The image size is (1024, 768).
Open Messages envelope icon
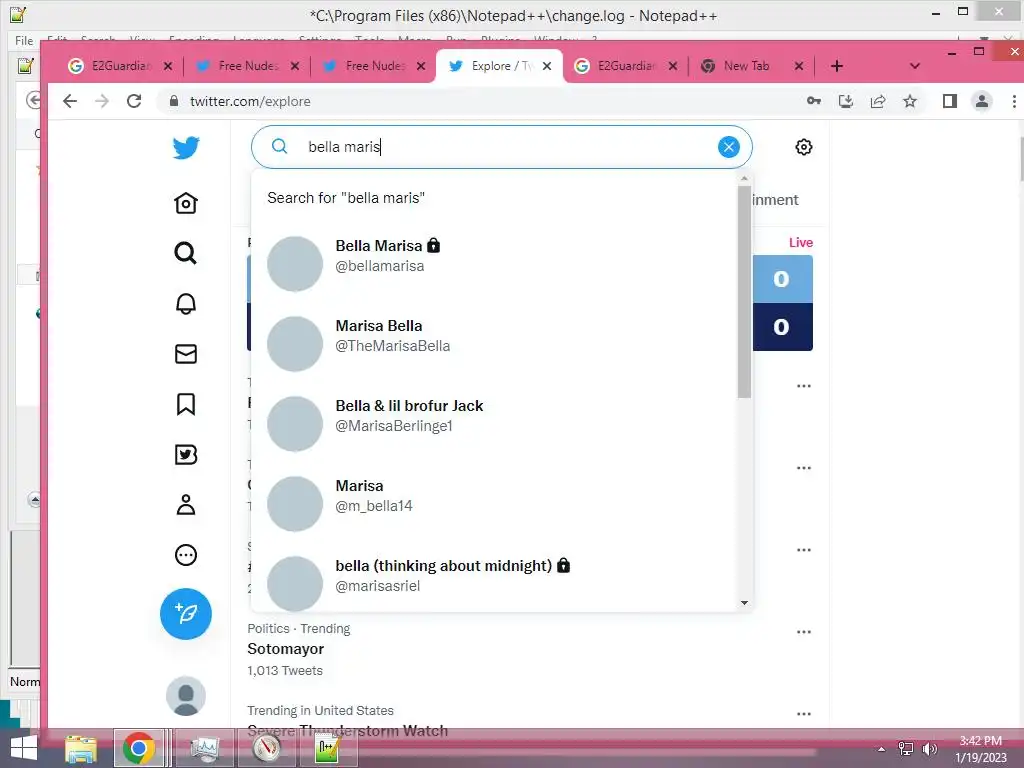186,354
